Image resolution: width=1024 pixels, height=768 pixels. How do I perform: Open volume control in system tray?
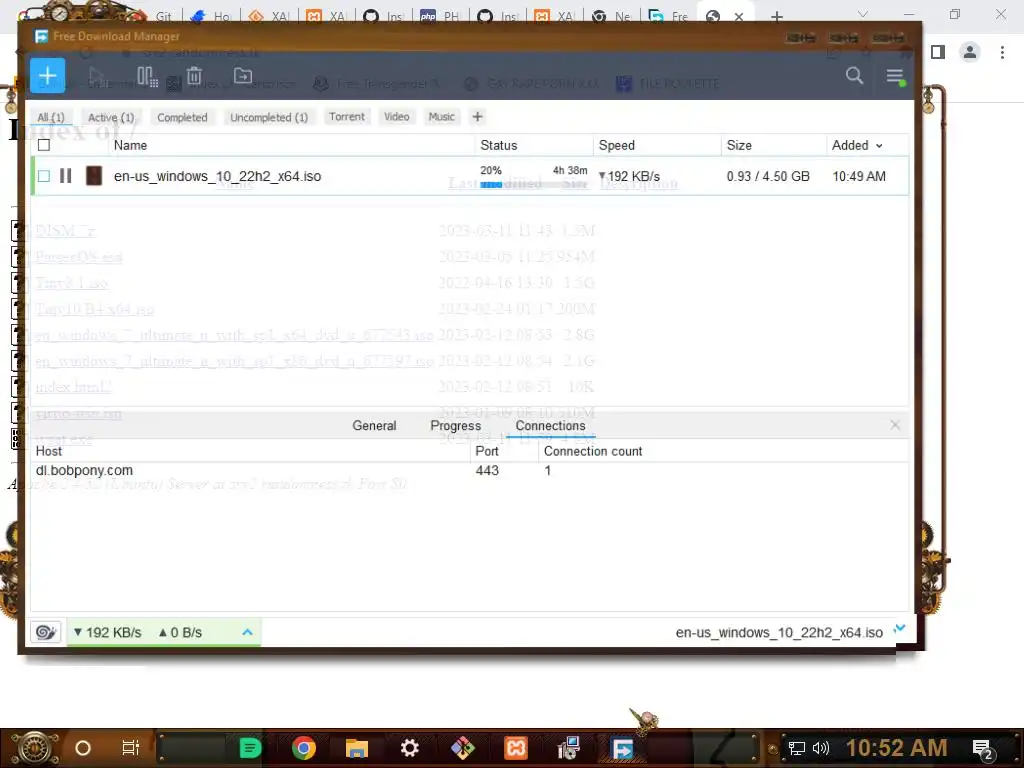click(821, 748)
